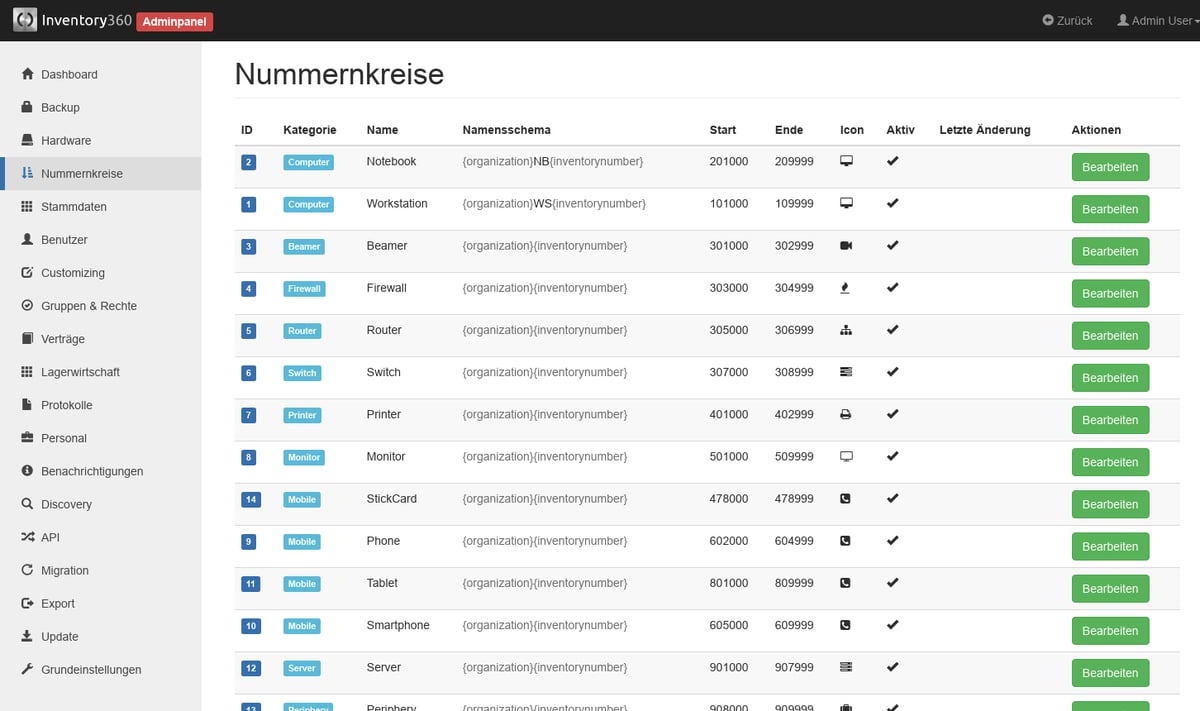Click the printer icon in Printer row
This screenshot has height=711, width=1200.
pos(846,414)
